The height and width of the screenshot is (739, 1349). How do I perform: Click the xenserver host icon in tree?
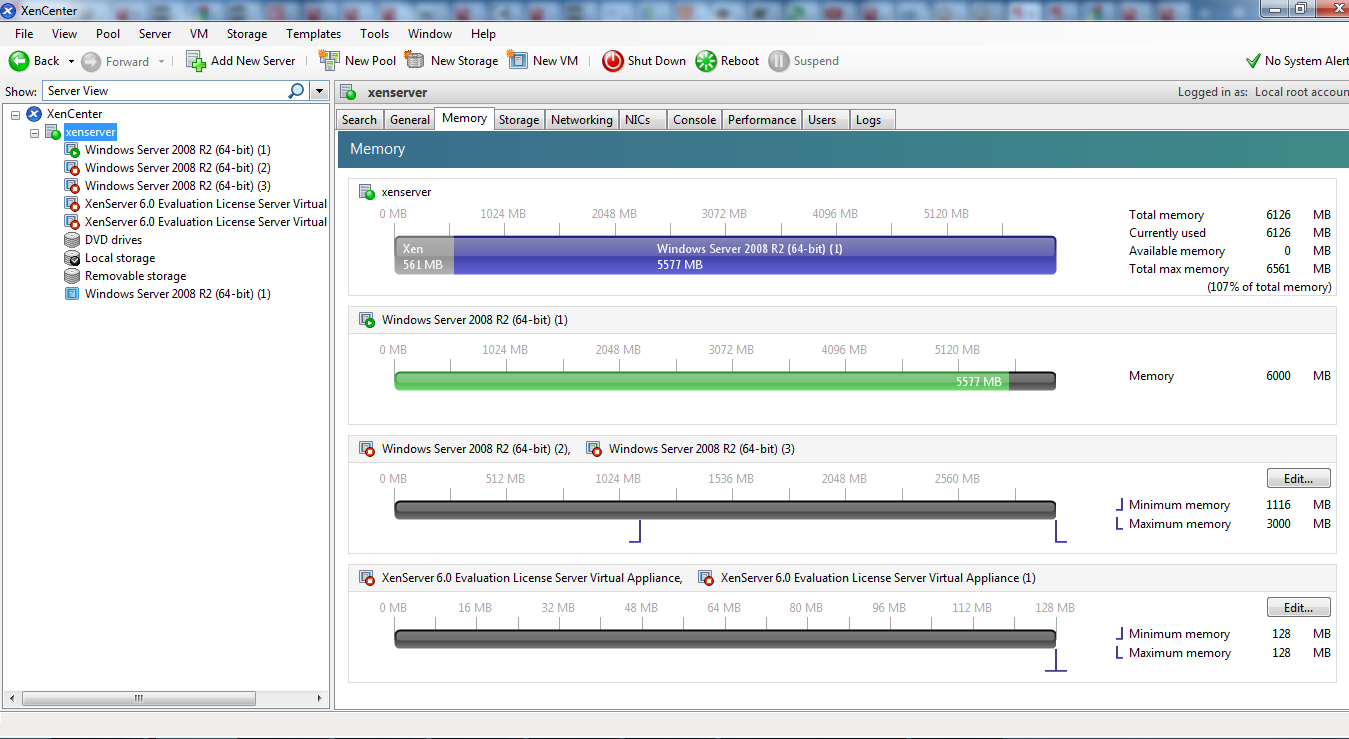[x=53, y=132]
